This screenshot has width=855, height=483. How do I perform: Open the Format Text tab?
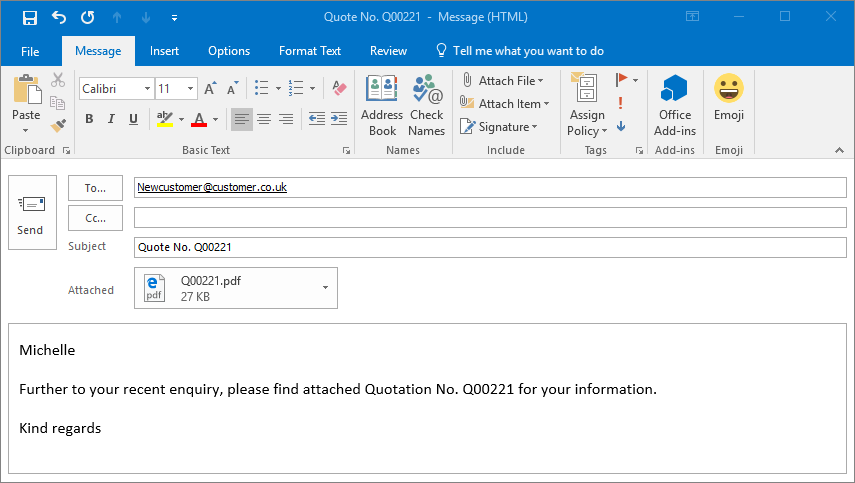[310, 51]
